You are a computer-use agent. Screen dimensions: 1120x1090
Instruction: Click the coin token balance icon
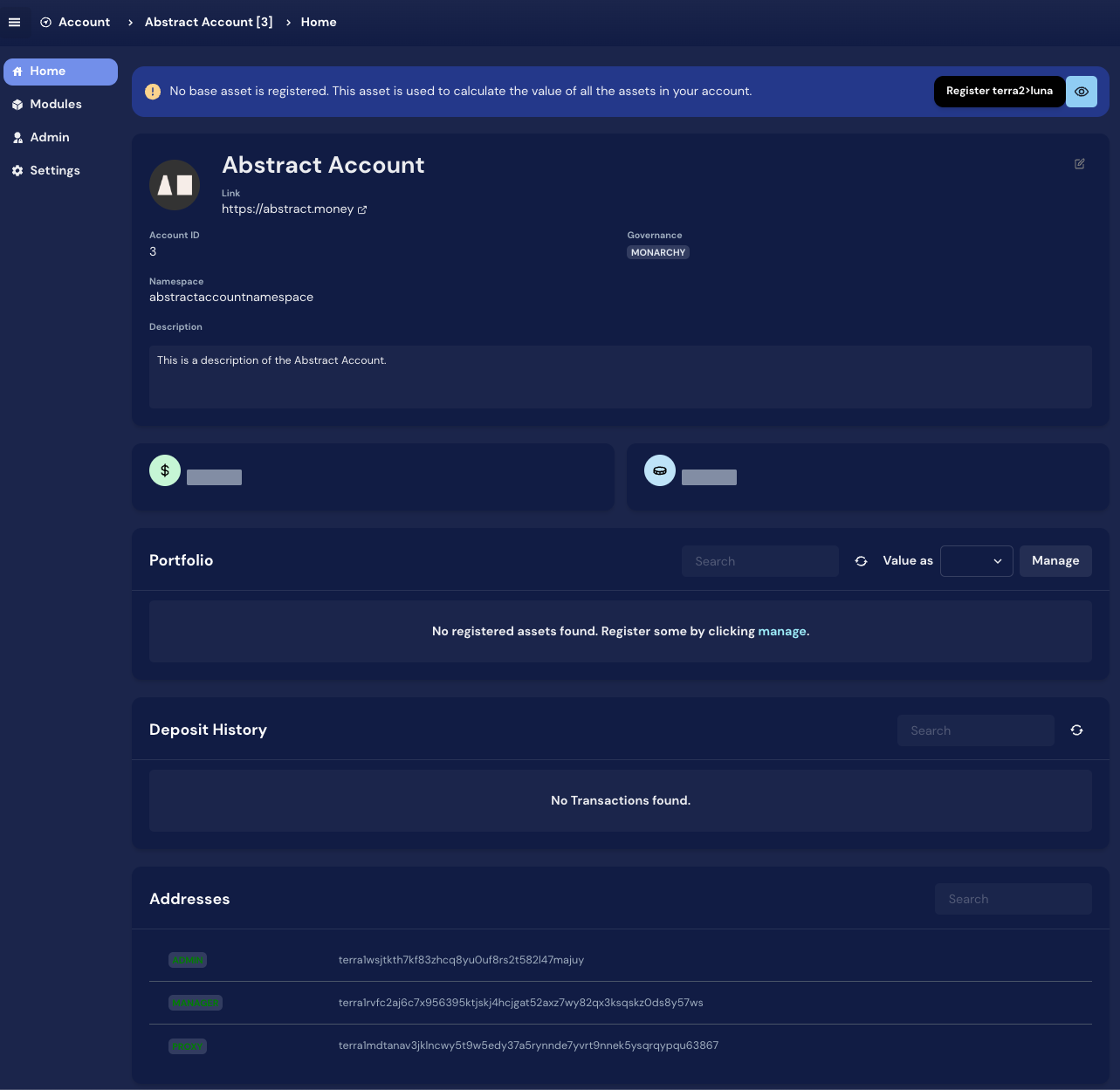point(660,471)
